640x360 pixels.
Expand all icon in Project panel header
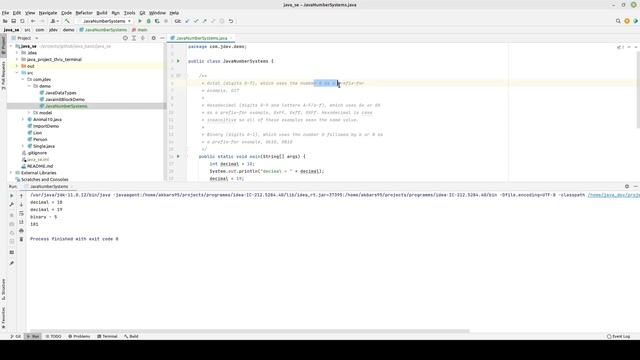(x=134, y=38)
